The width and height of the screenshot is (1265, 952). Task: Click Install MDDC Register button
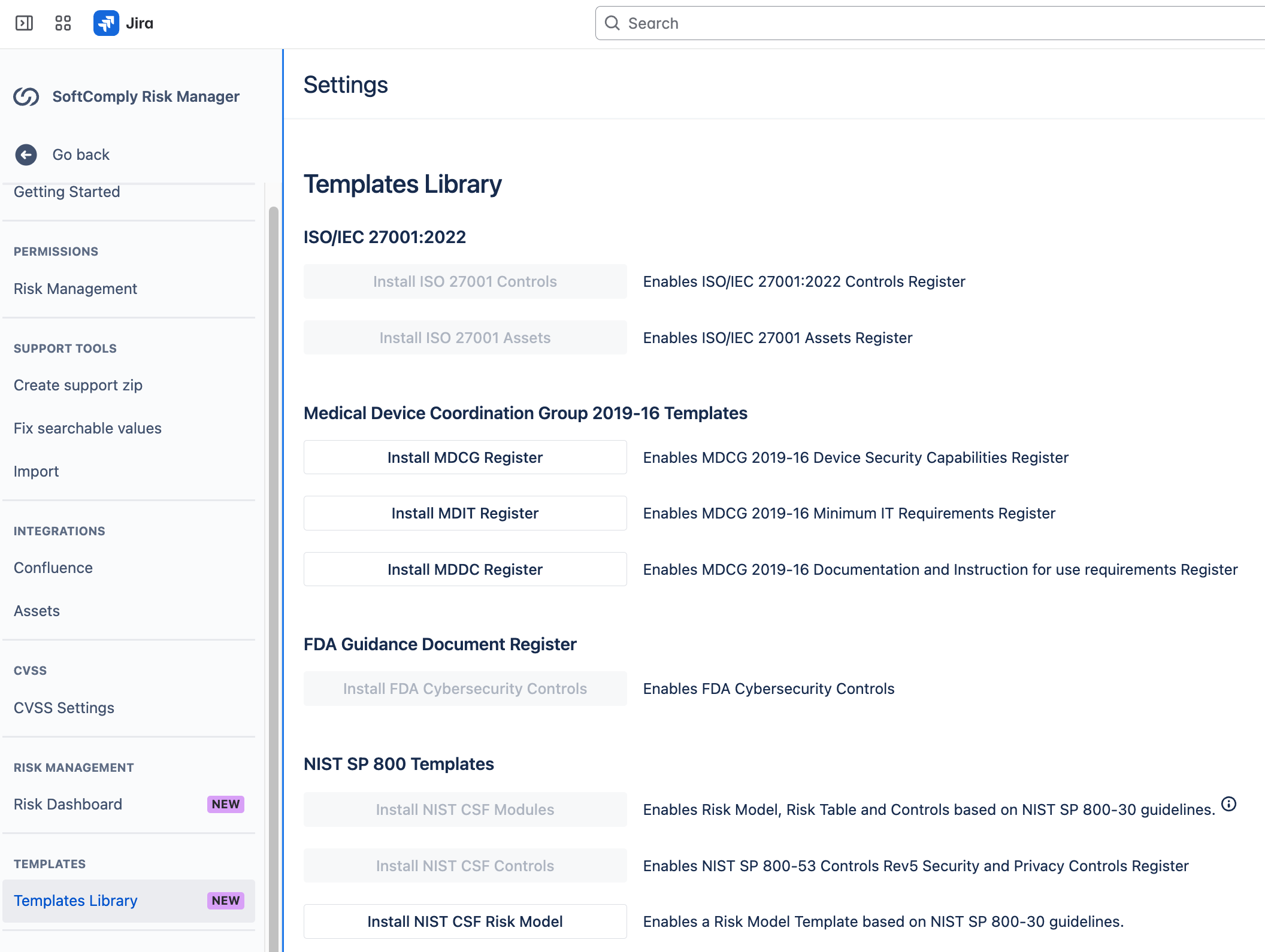[x=465, y=569]
